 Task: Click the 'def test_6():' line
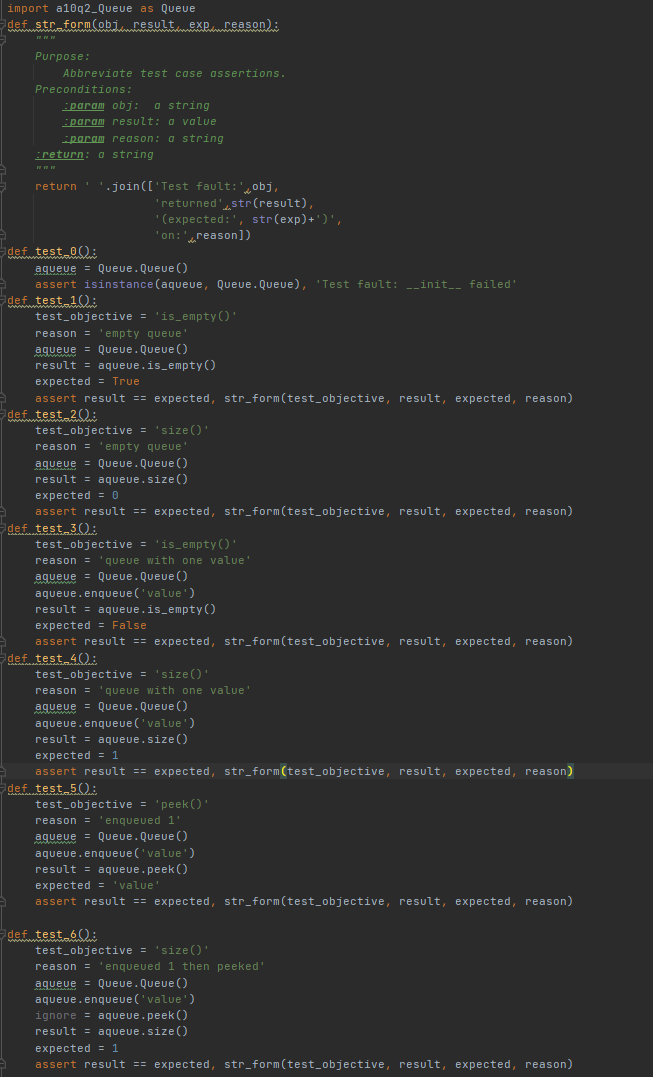click(x=52, y=935)
